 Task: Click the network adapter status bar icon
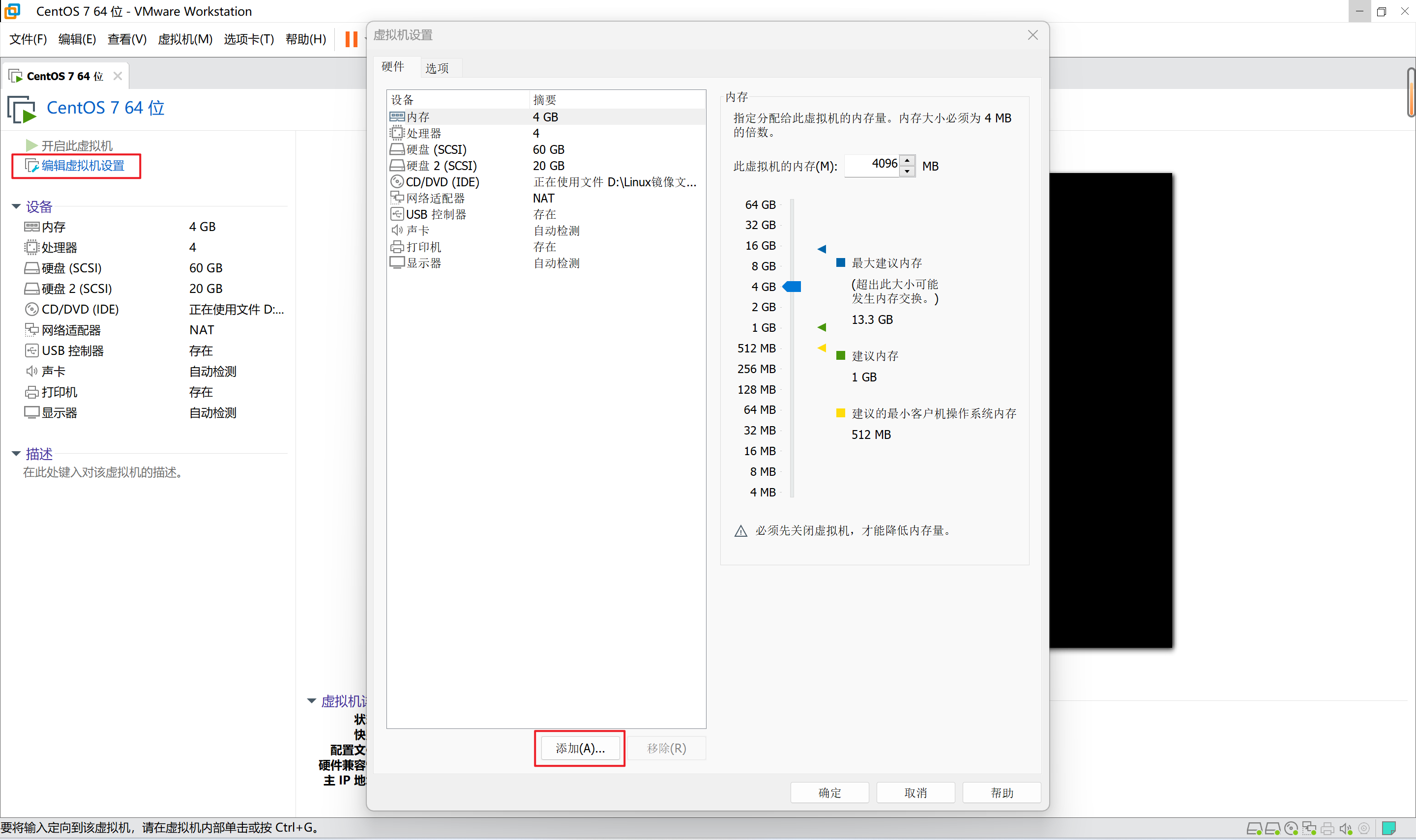[x=1309, y=829]
